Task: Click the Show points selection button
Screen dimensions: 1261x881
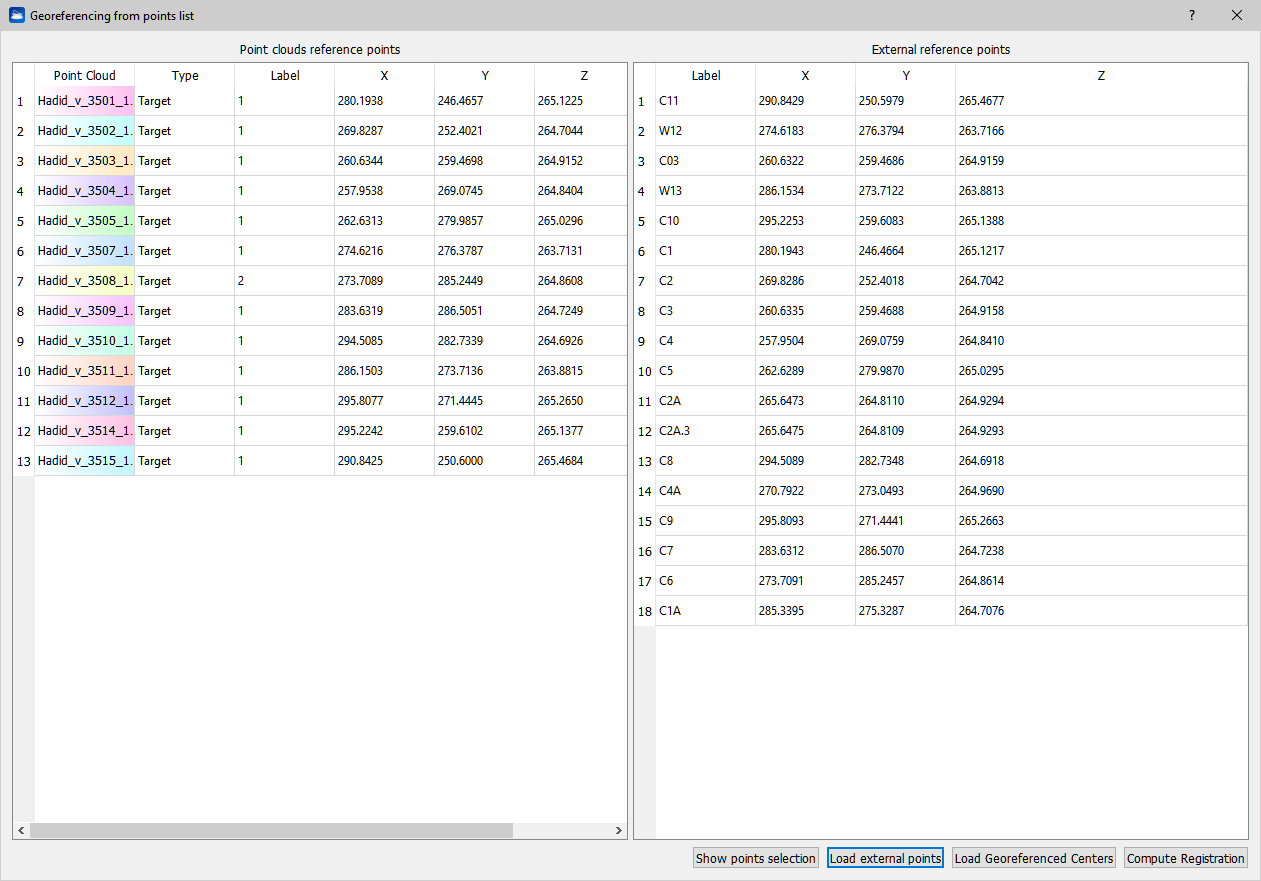Action: pyautogui.click(x=756, y=858)
